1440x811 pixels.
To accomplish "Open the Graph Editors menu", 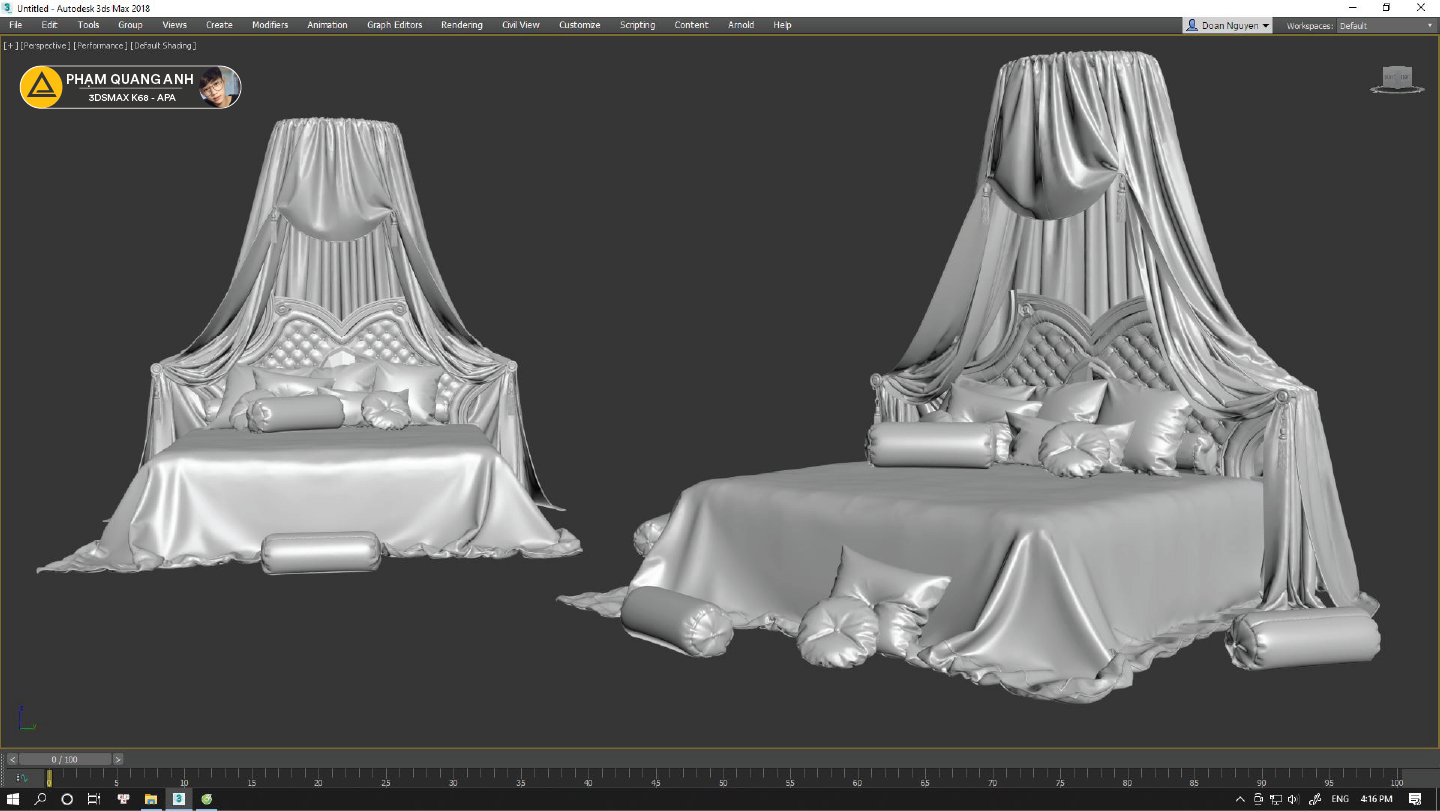I will 394,25.
